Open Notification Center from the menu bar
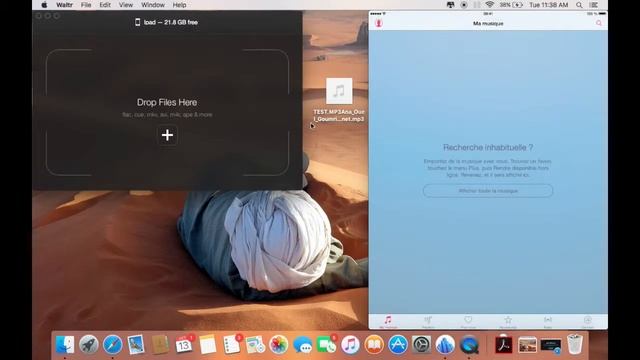Viewport: 640px width, 360px height. 594,5
